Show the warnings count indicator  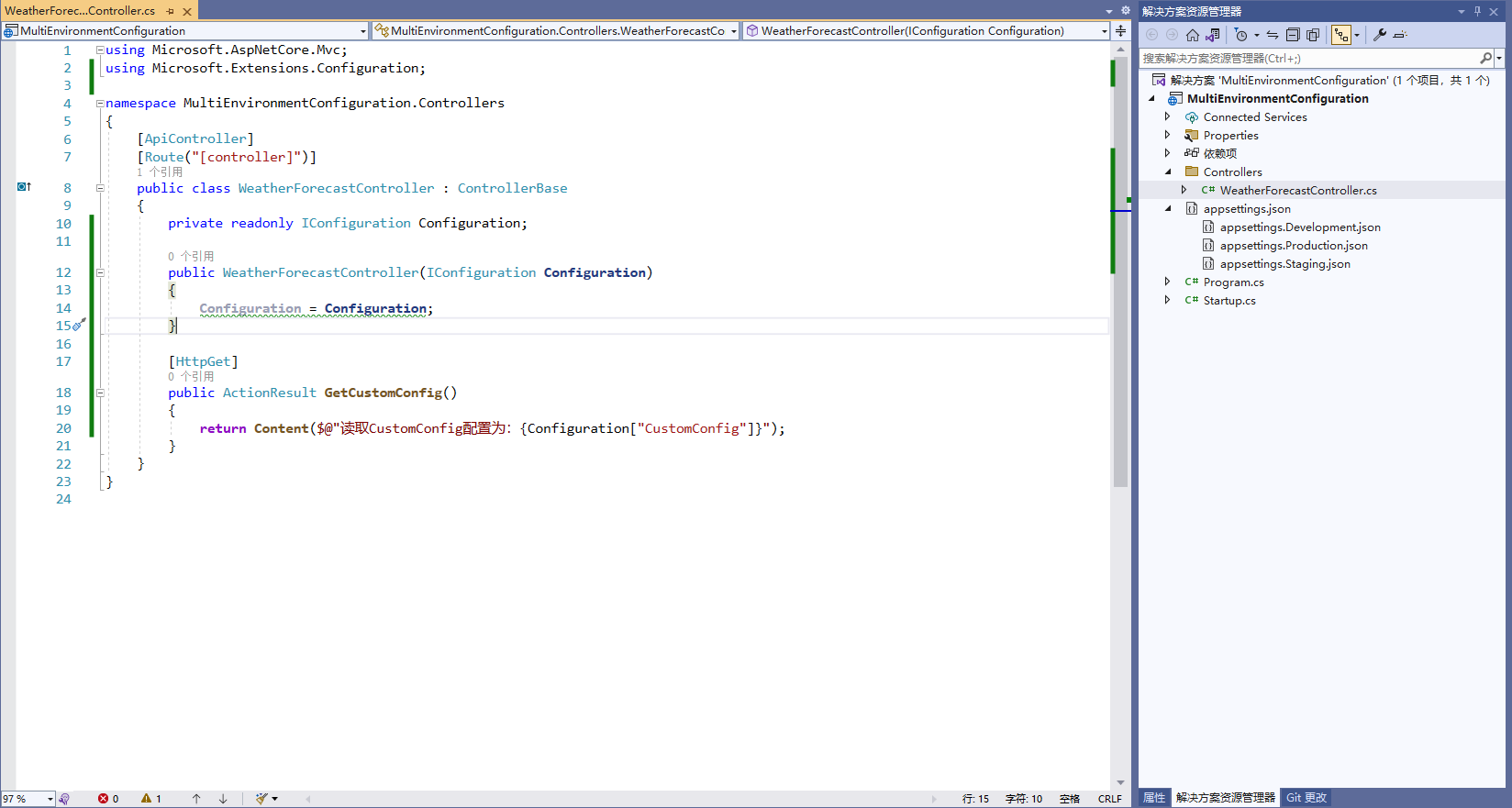pyautogui.click(x=151, y=799)
